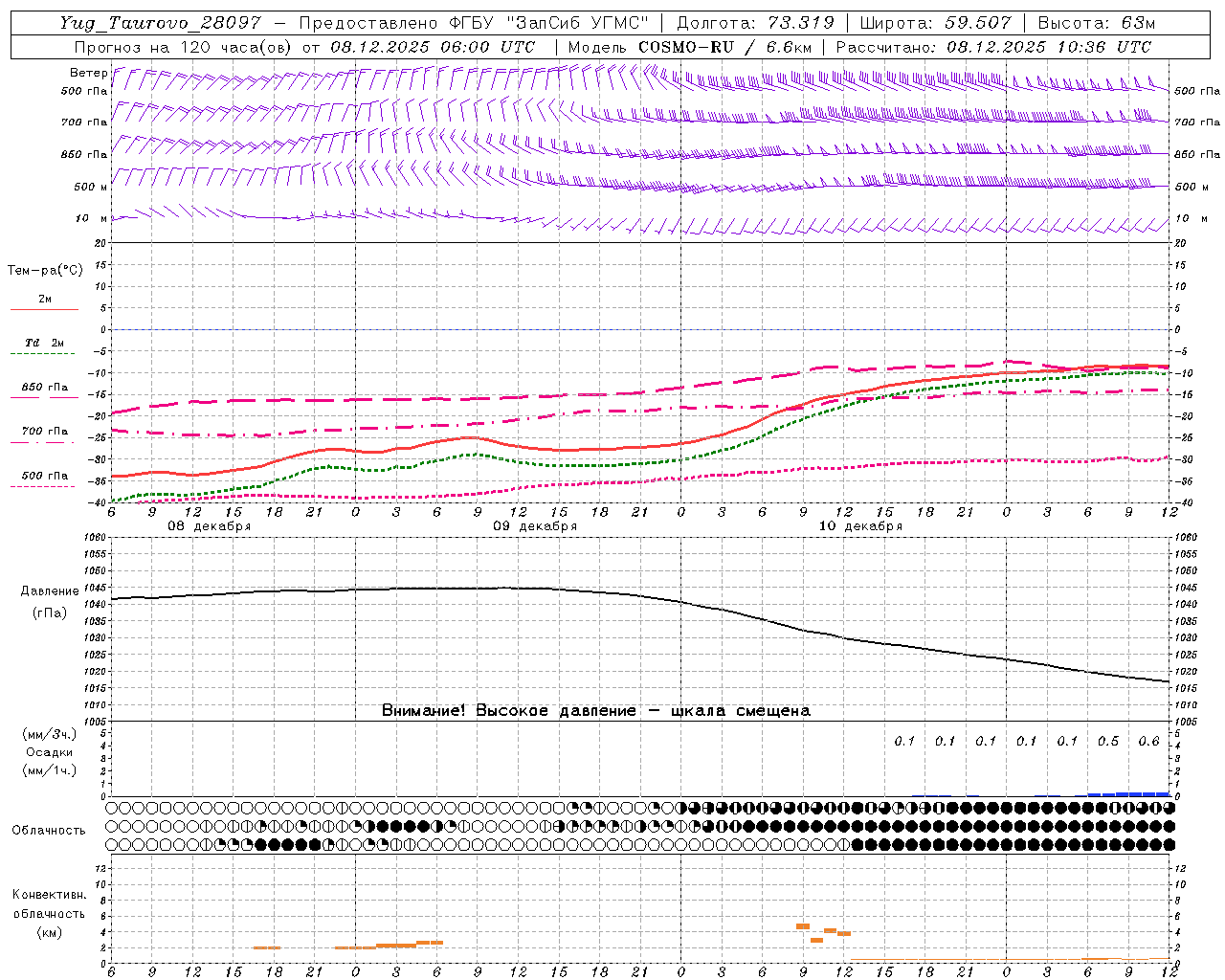Viewport: 1225px width, 980px height.
Task: Click the Рассчитано: 08.12.2025 10:36 UTC timestamp
Action: (993, 47)
